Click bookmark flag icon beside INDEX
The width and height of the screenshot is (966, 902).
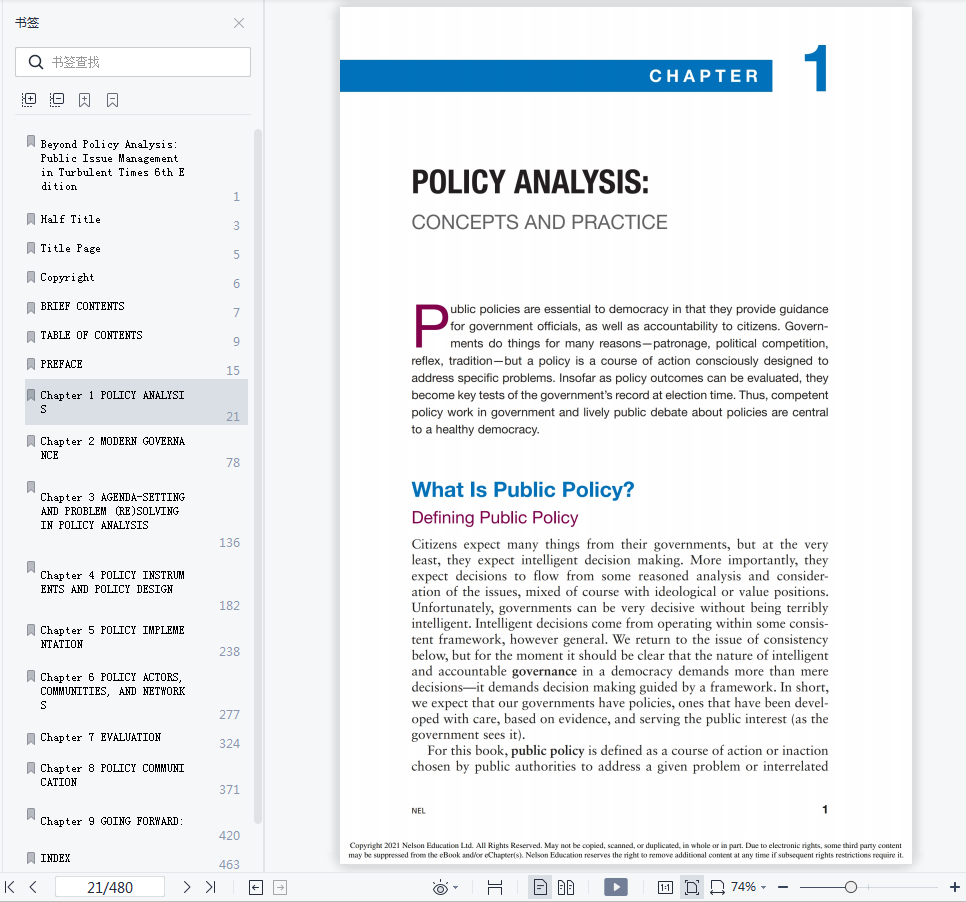pos(31,857)
